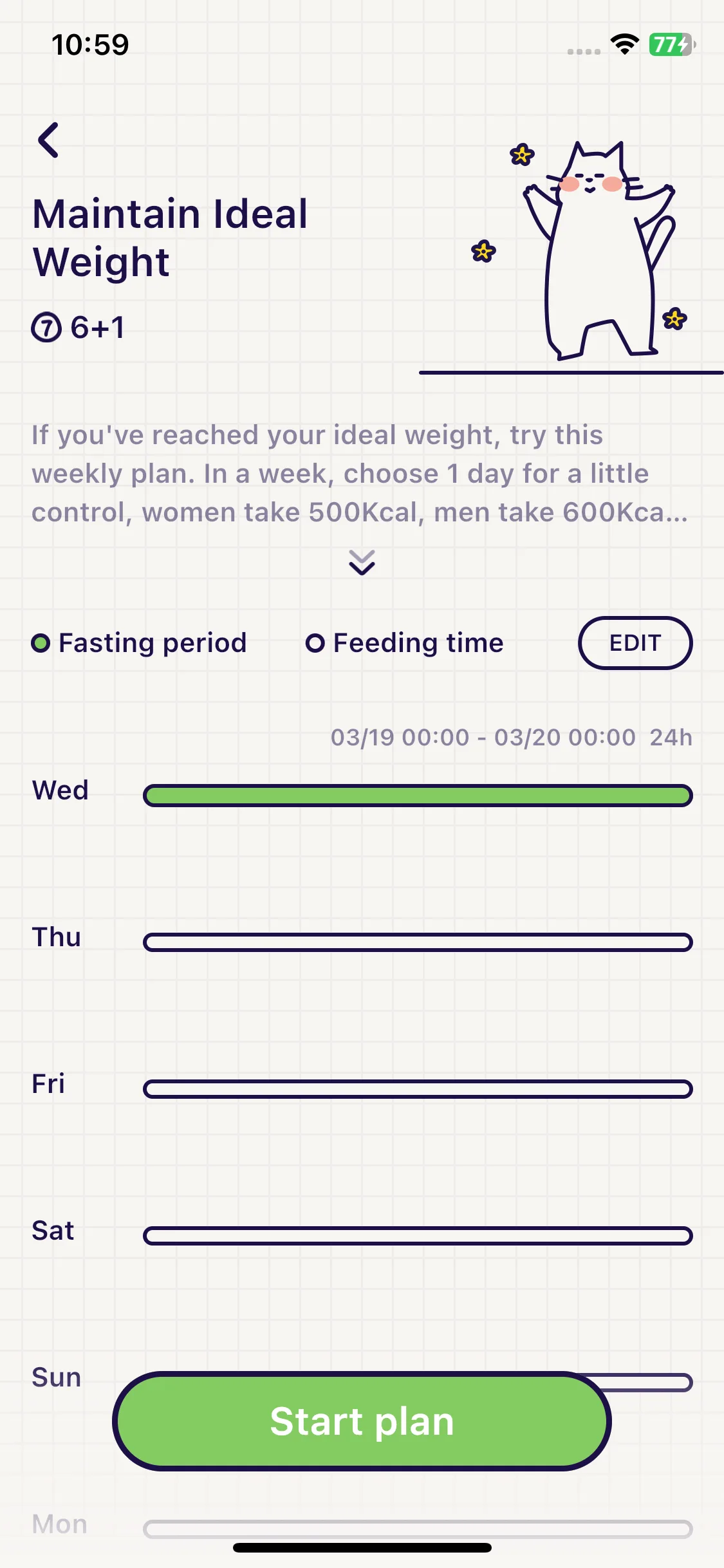Select the green Fasting period legend dot

[41, 643]
